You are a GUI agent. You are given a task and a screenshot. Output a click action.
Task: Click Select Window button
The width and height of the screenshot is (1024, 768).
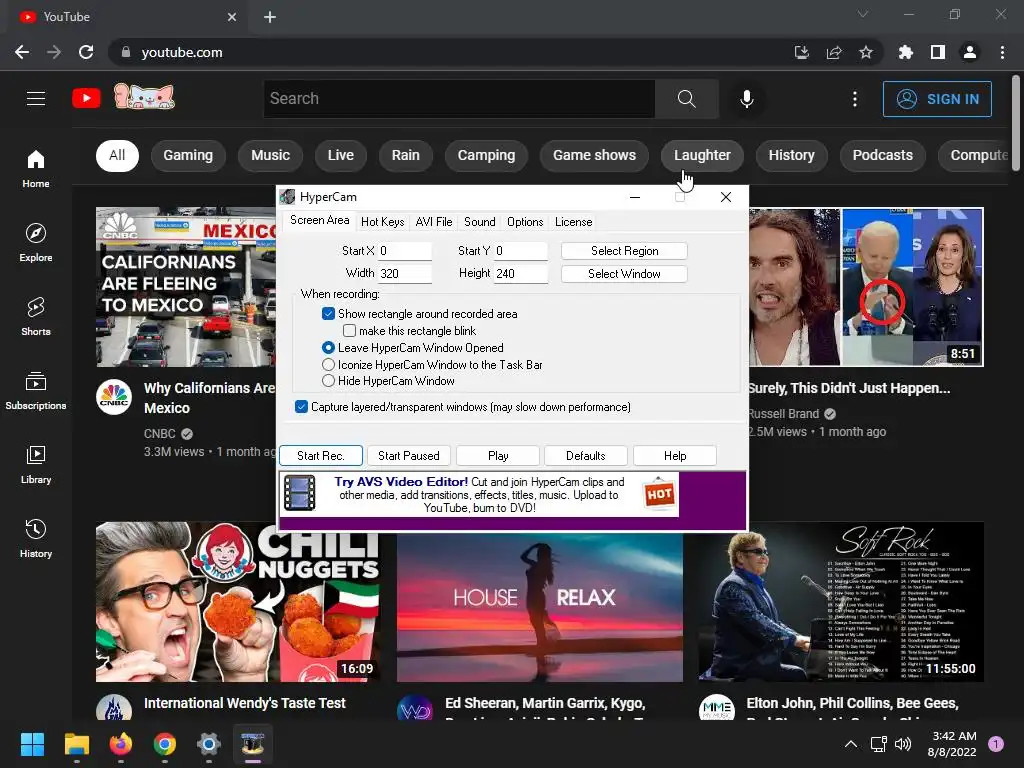pos(624,274)
